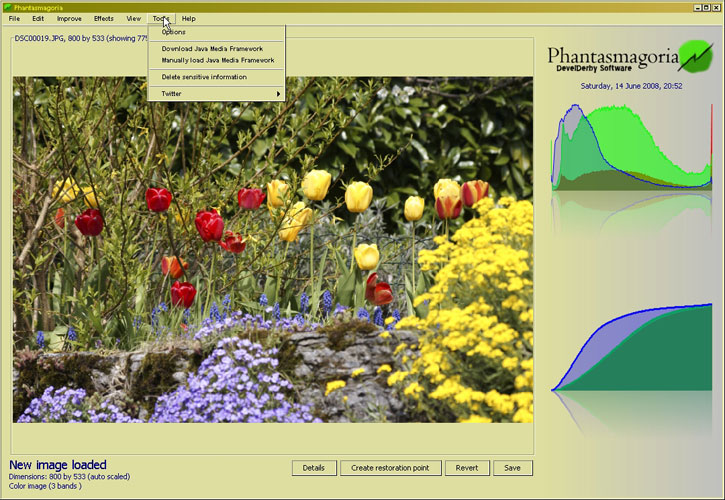Open the Help menu
This screenshot has width=725, height=500.
click(189, 19)
